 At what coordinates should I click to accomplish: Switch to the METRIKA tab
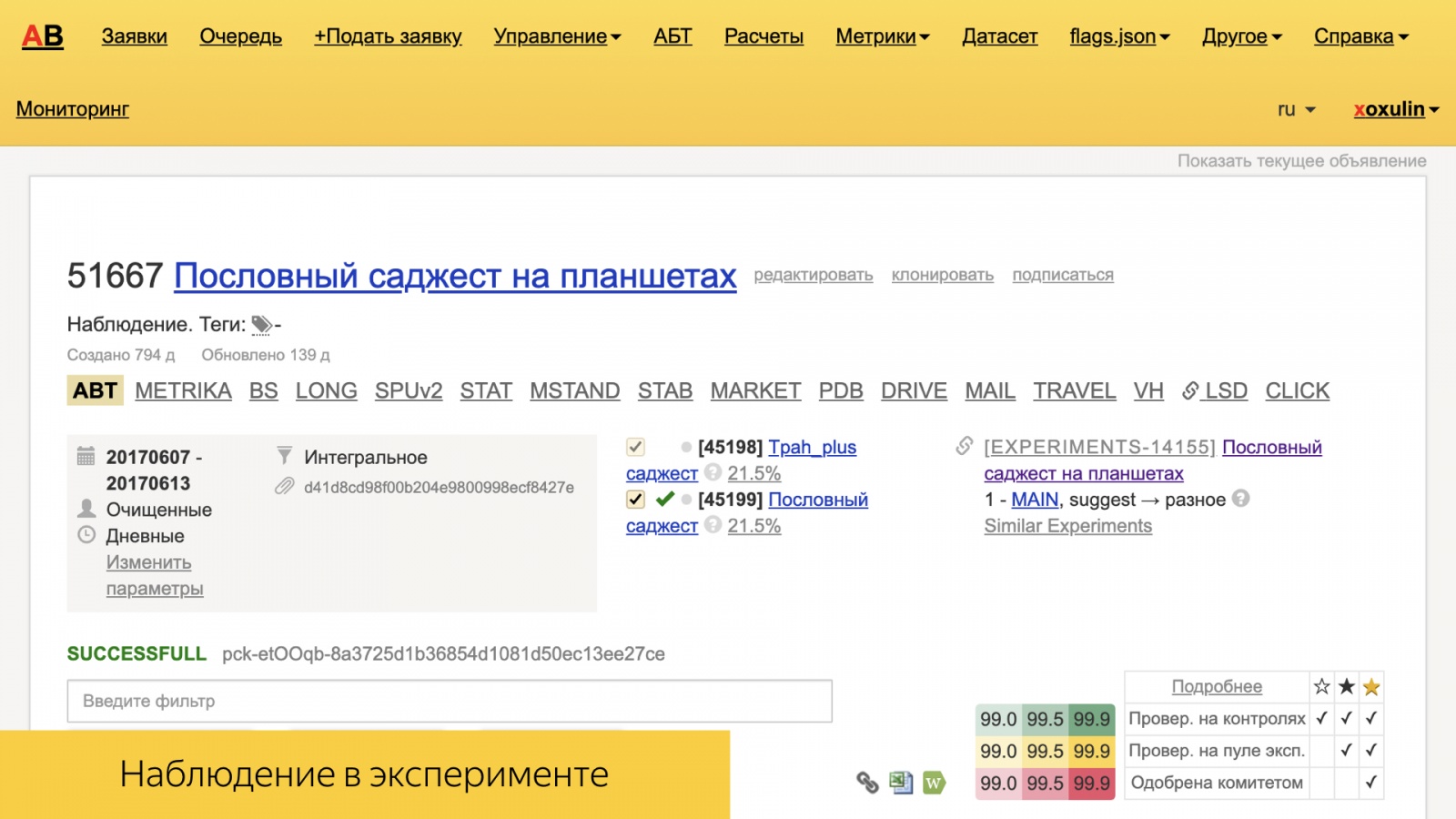[183, 390]
